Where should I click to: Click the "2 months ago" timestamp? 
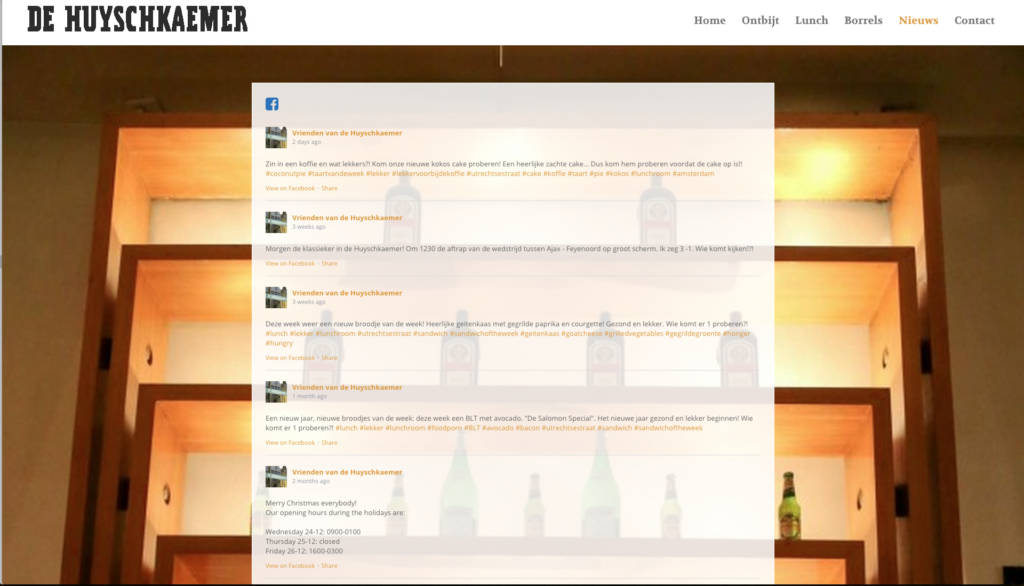tap(311, 481)
